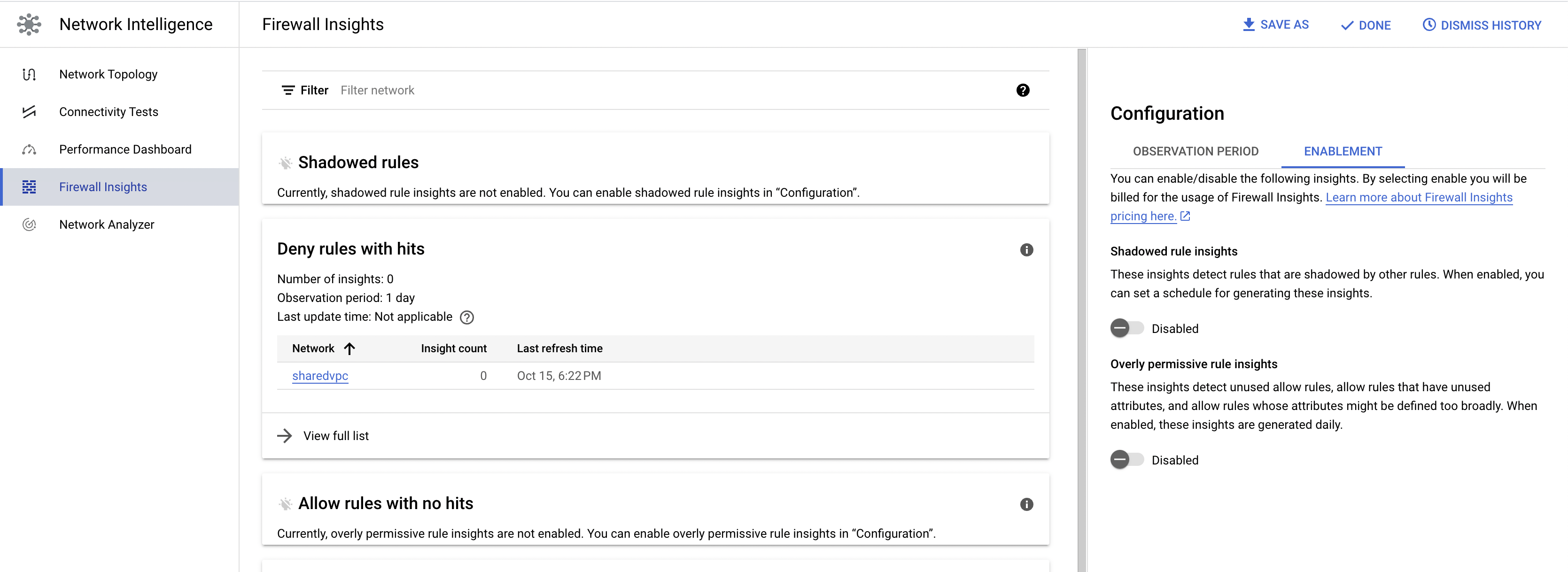
Task: Select the Enablement tab
Action: (1342, 152)
